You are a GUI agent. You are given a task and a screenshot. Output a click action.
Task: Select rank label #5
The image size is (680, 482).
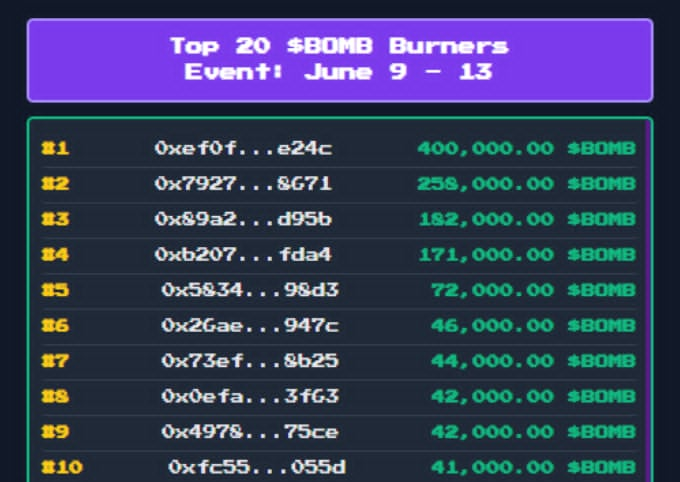point(55,290)
